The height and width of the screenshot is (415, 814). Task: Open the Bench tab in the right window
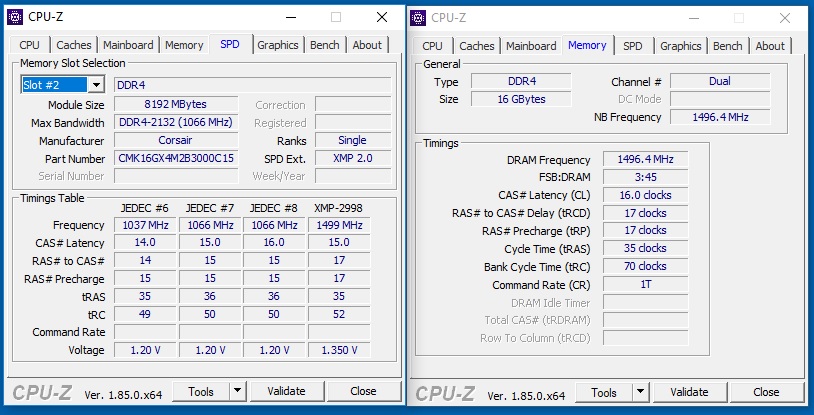(x=728, y=46)
